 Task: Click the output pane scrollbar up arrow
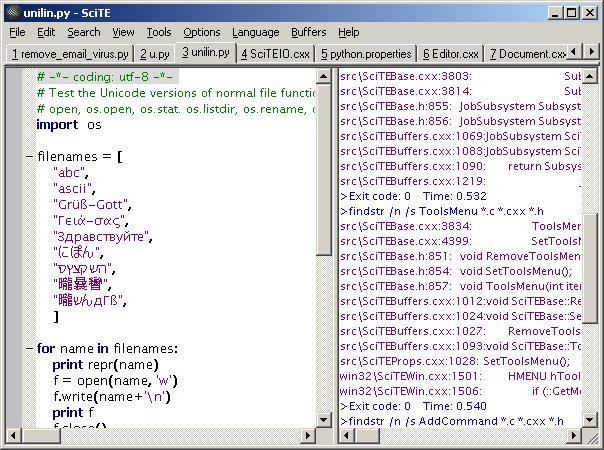point(589,76)
